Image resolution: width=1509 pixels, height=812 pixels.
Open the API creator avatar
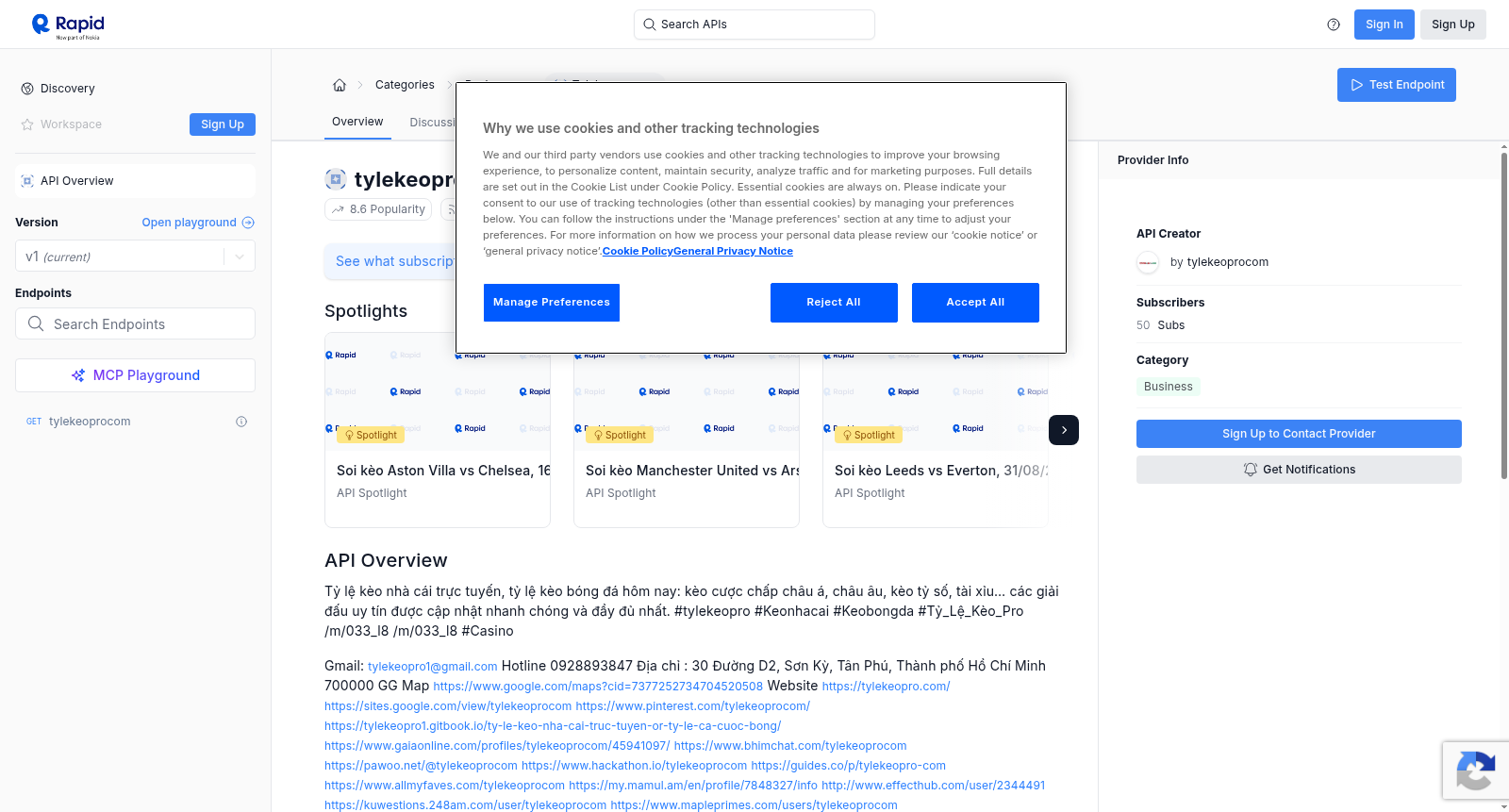1148,262
